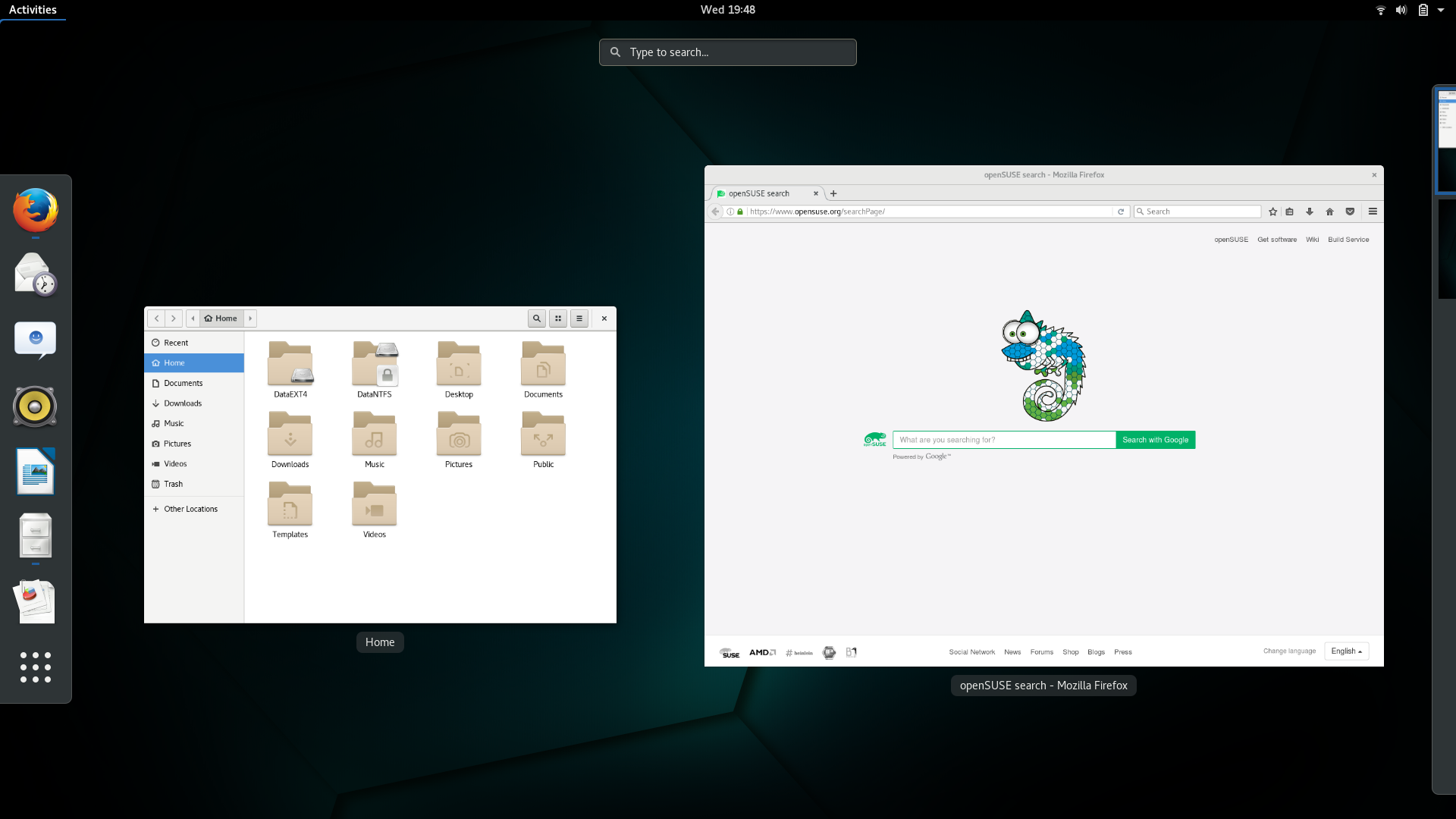The image size is (1456, 819).
Task: Click the Firefox URL address bar
Action: coord(928,212)
